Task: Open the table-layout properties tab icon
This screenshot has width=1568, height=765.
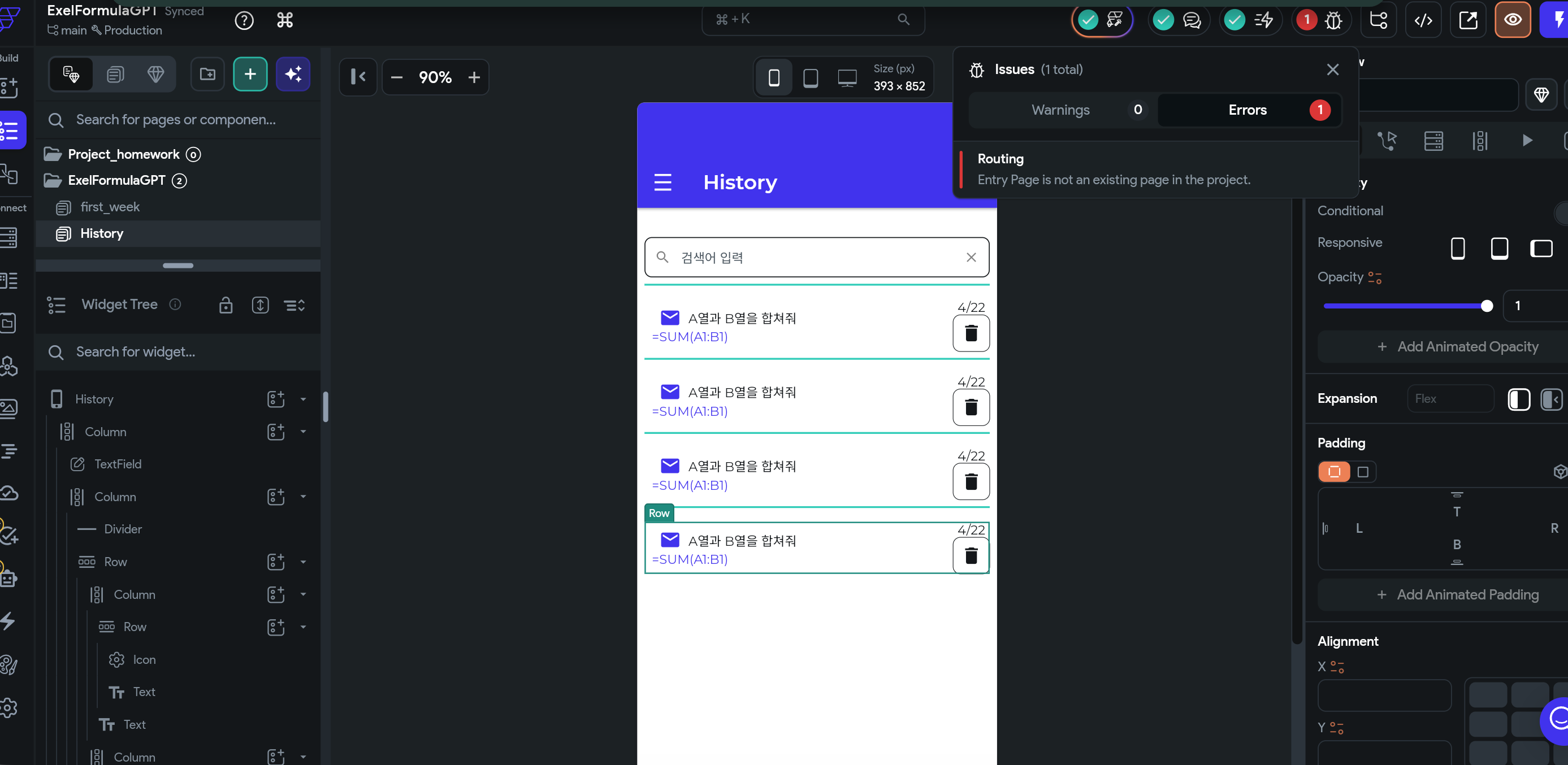Action: (1433, 141)
